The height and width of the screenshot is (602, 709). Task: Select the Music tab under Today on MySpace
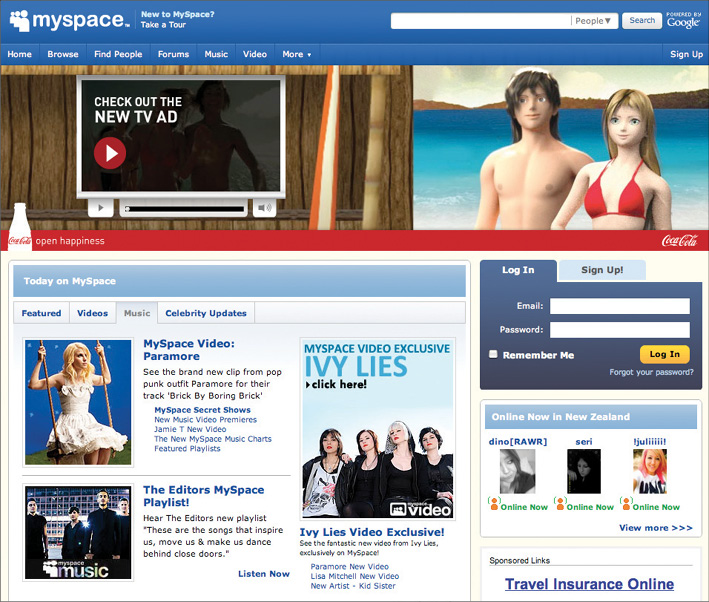pos(137,313)
